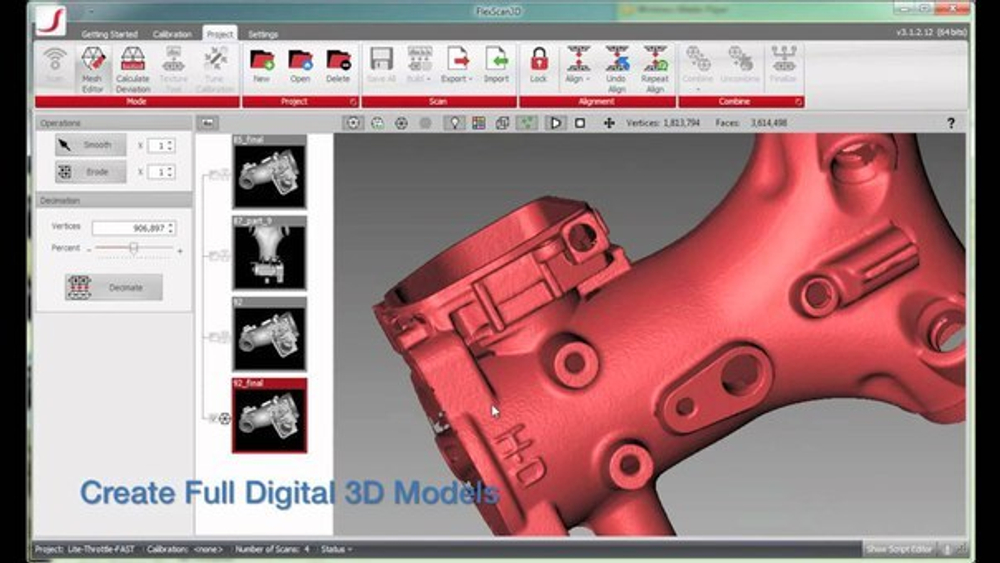Screen dimensions: 1000x563
Task: Adjust the Smooth multiplier spinner arrows
Action: (170, 145)
